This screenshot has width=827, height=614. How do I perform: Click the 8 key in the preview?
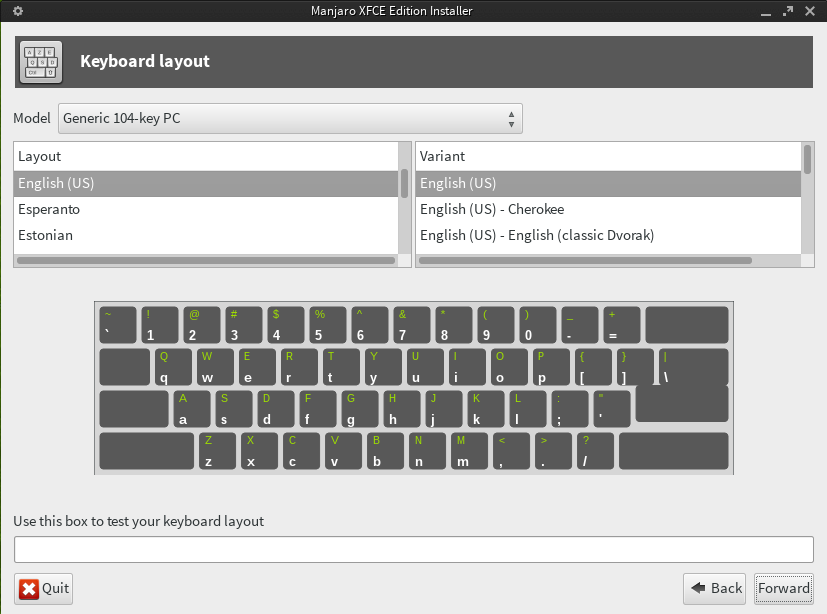point(454,325)
